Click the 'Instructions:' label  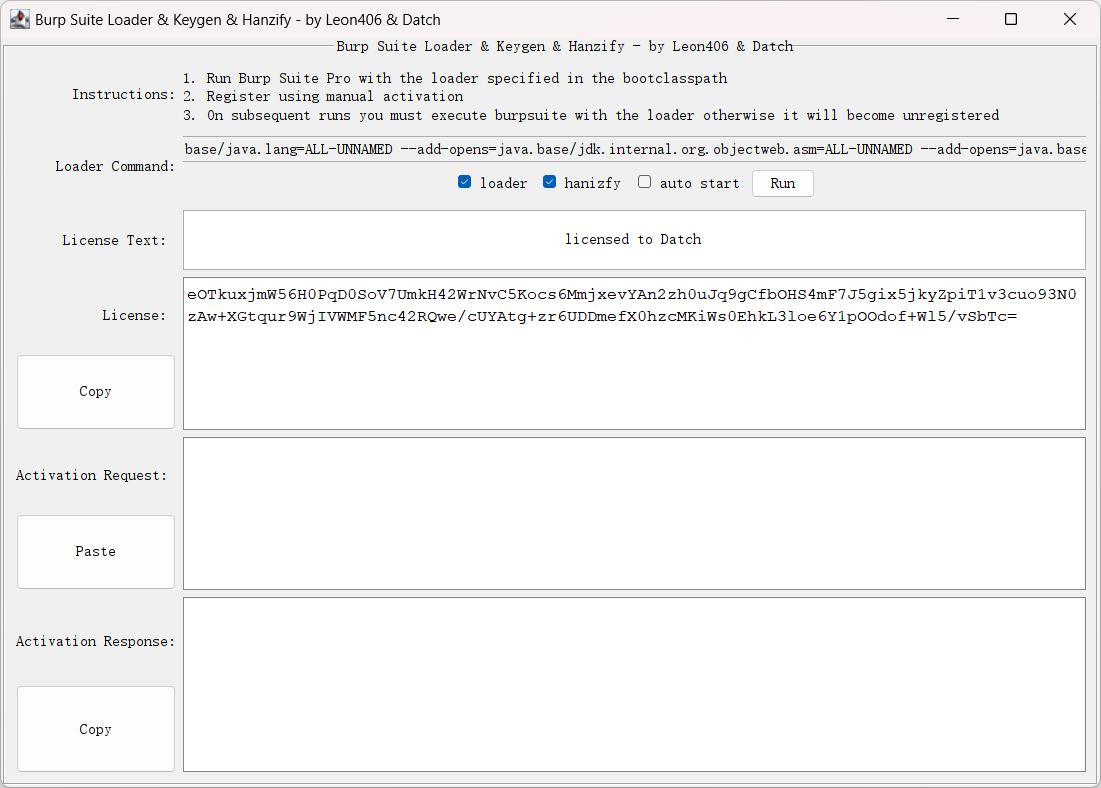[x=123, y=95]
